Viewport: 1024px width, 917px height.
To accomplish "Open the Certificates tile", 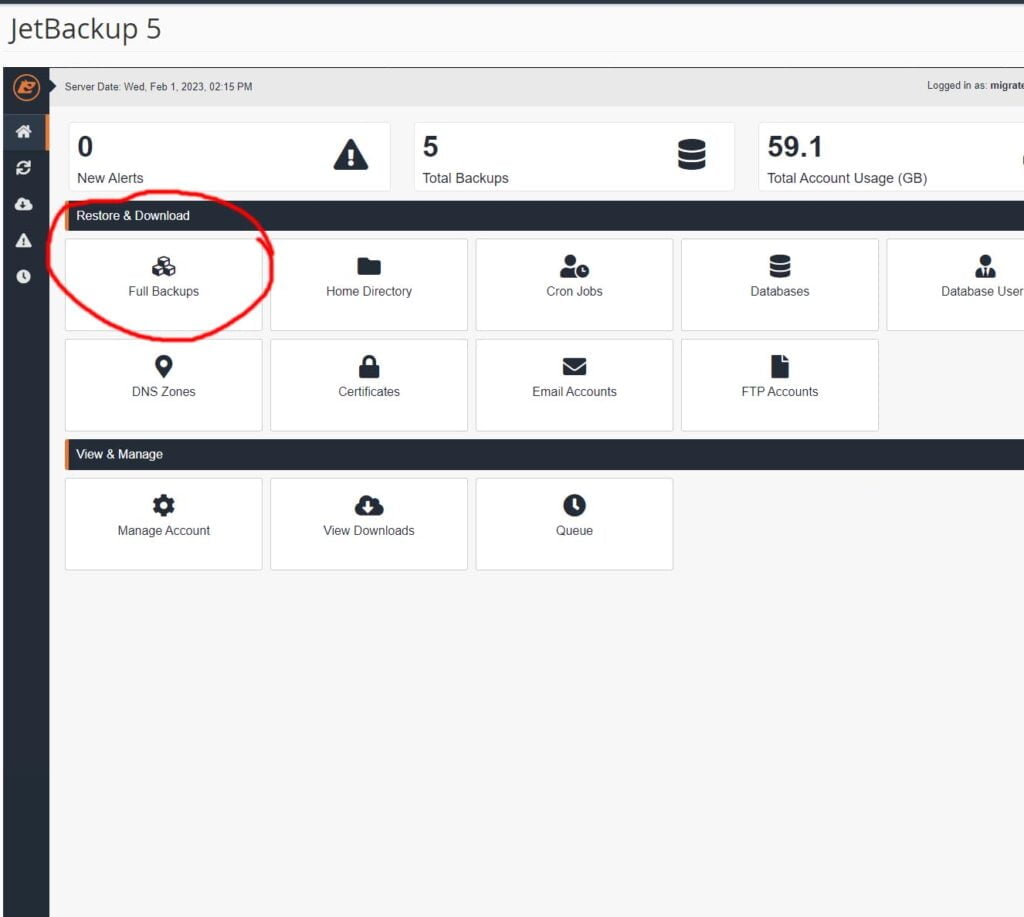I will tap(369, 385).
